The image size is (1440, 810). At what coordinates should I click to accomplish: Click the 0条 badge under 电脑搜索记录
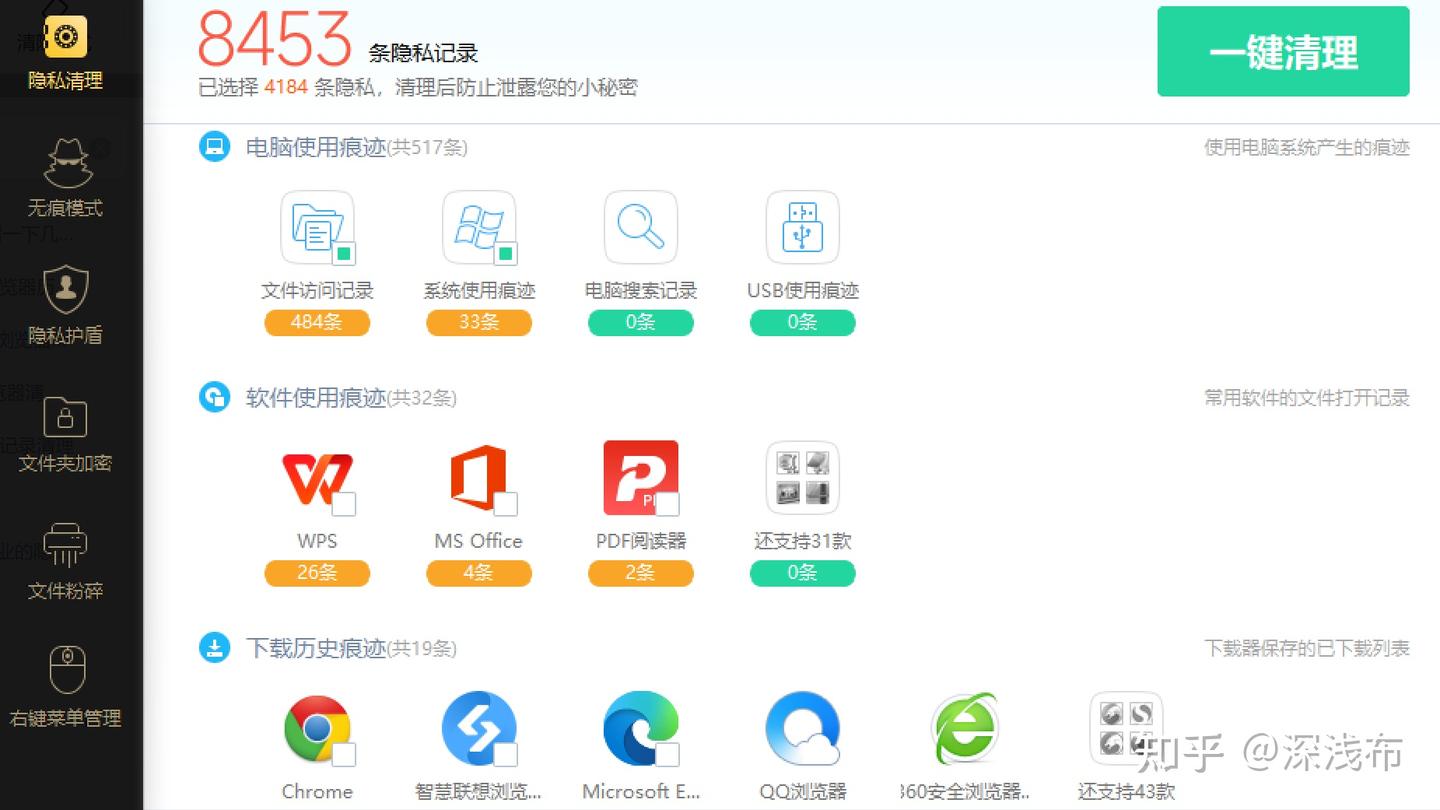[x=640, y=322]
